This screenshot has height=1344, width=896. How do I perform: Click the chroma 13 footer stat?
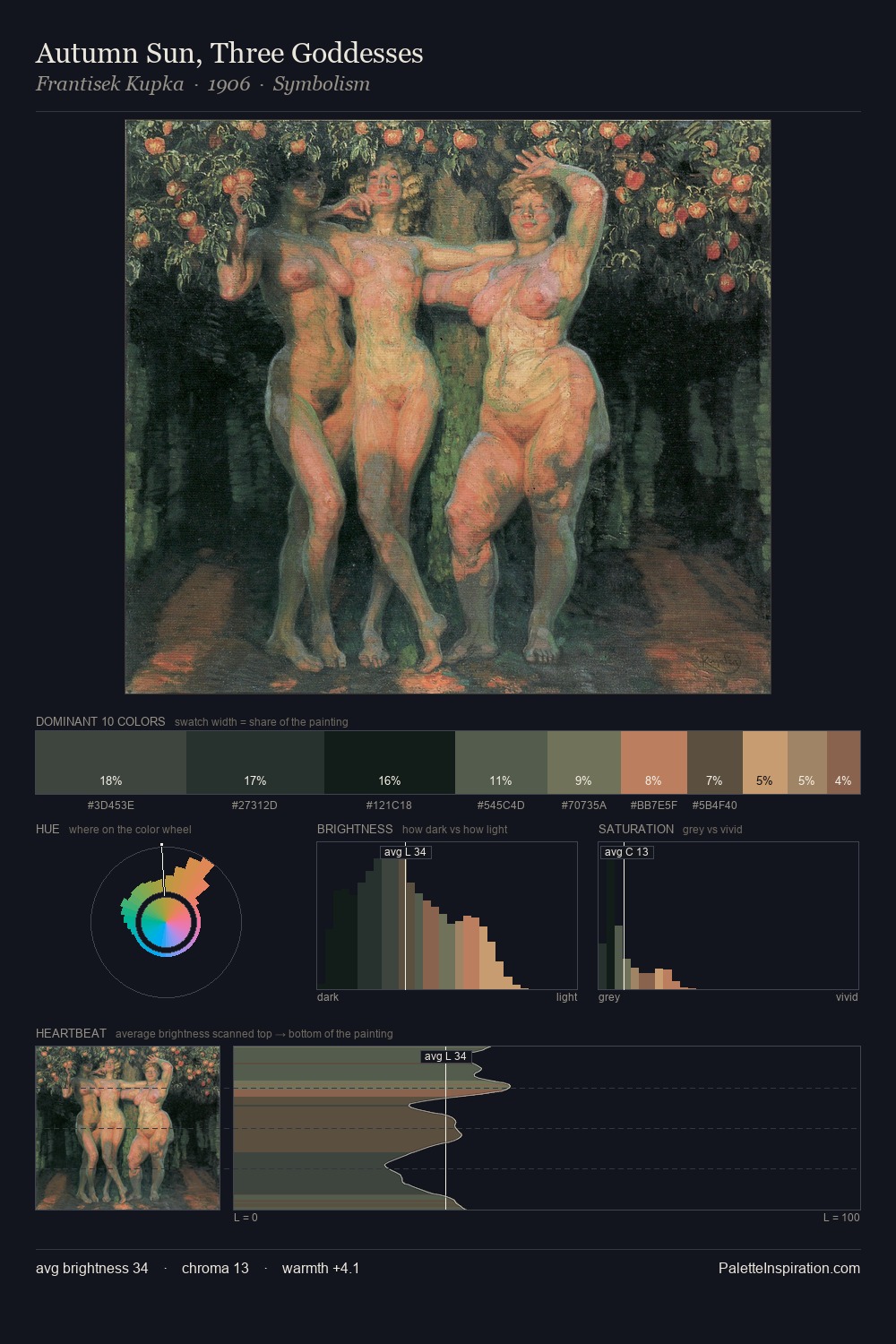click(x=215, y=1268)
